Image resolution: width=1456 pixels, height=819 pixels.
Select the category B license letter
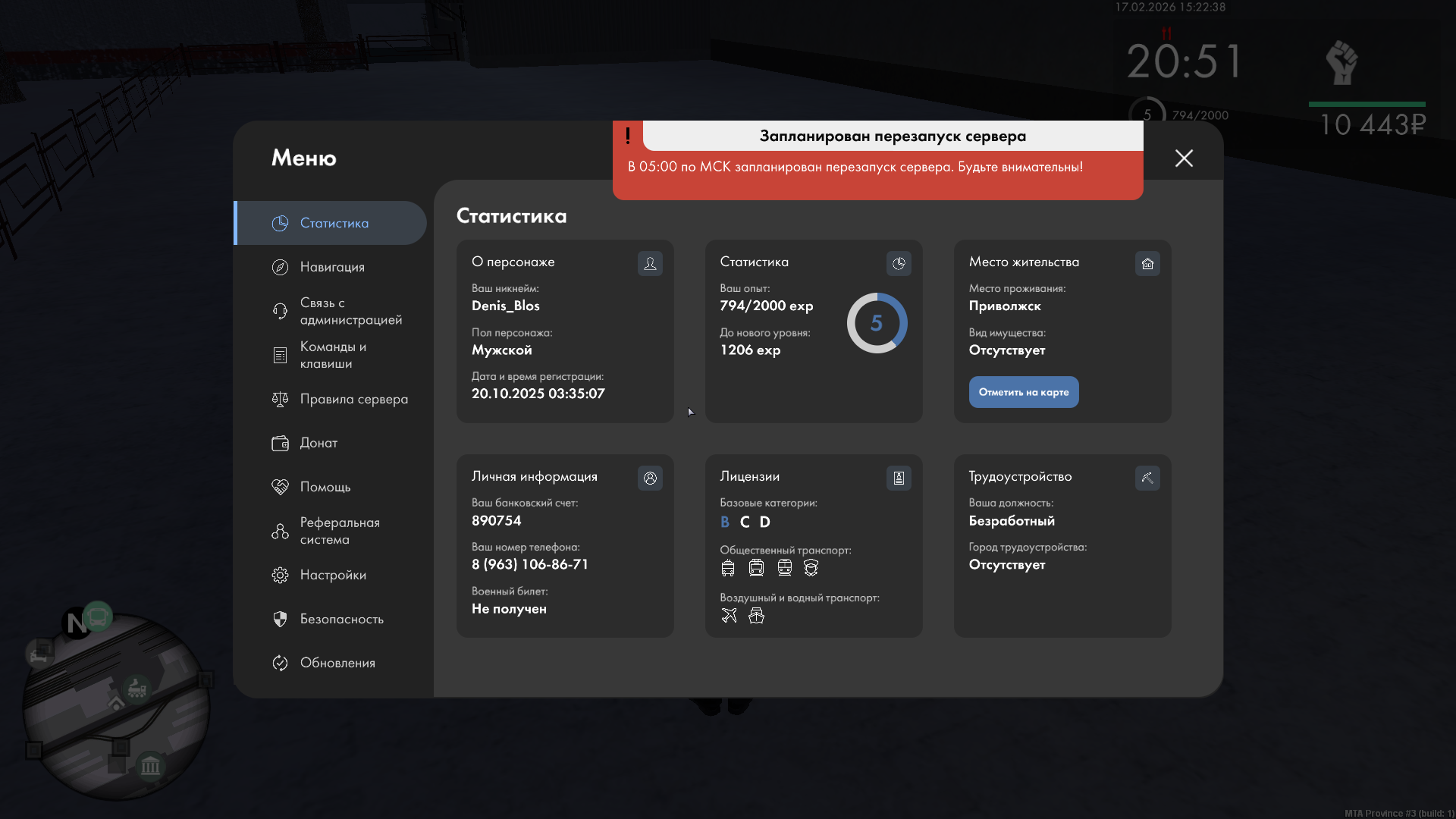[725, 522]
